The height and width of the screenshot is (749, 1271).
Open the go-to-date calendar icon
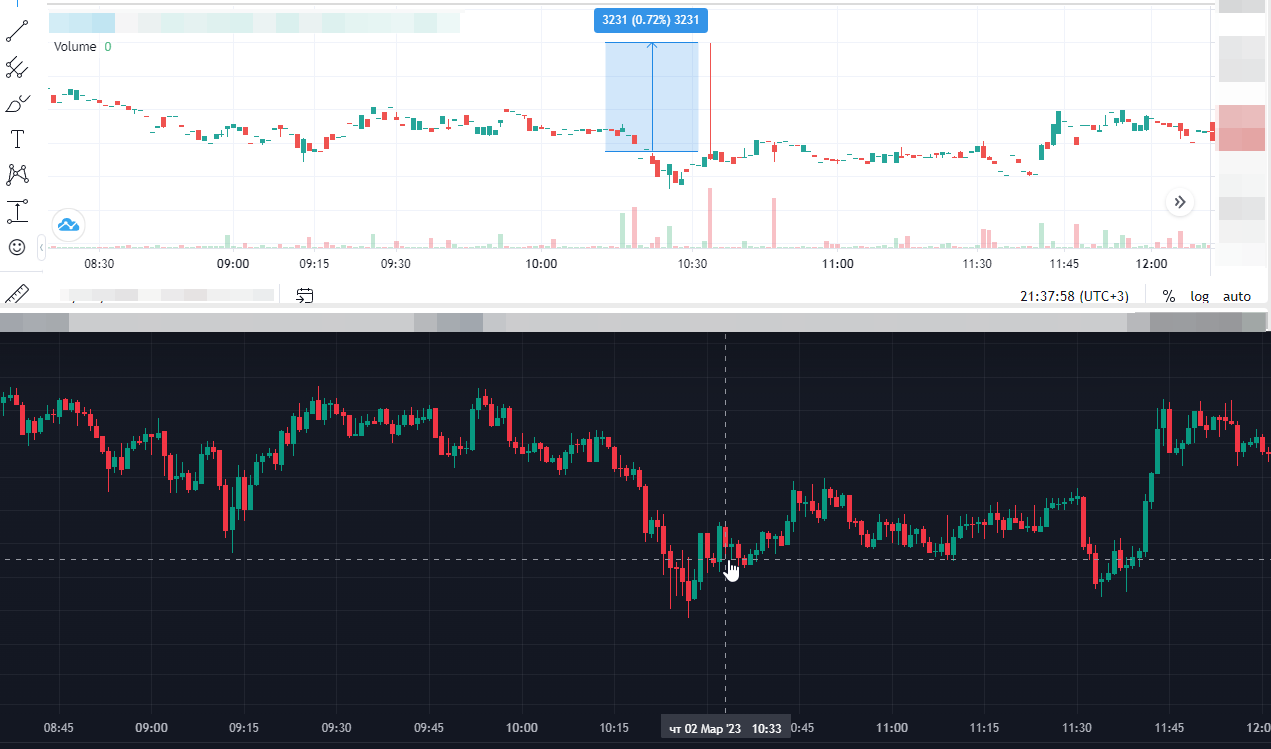(305, 295)
